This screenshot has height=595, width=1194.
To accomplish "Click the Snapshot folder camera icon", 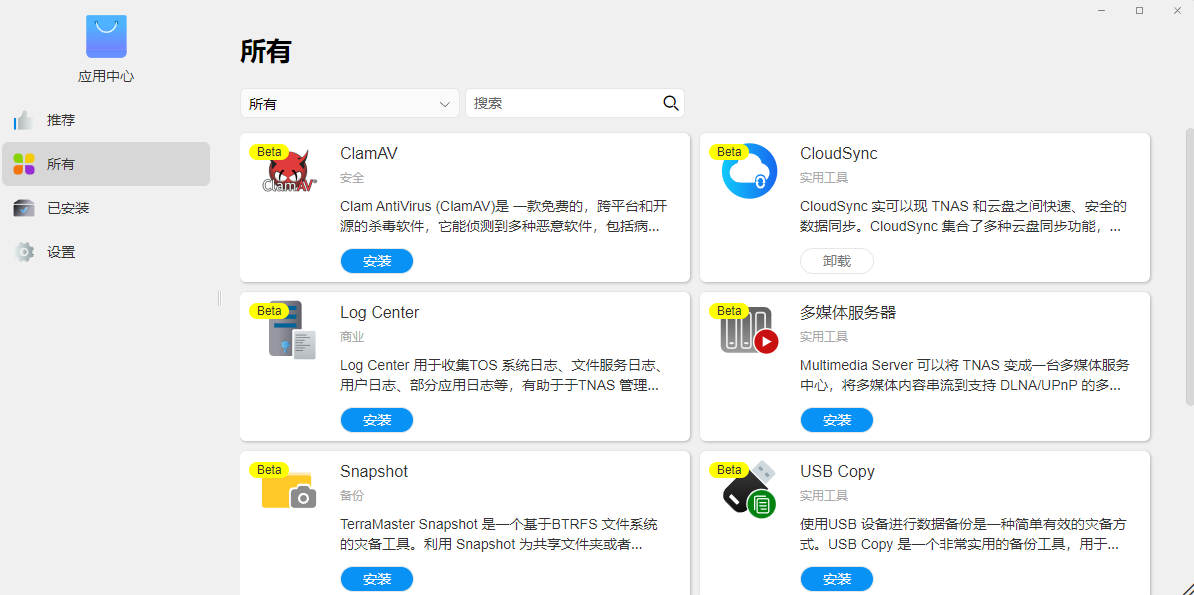I will point(289,488).
